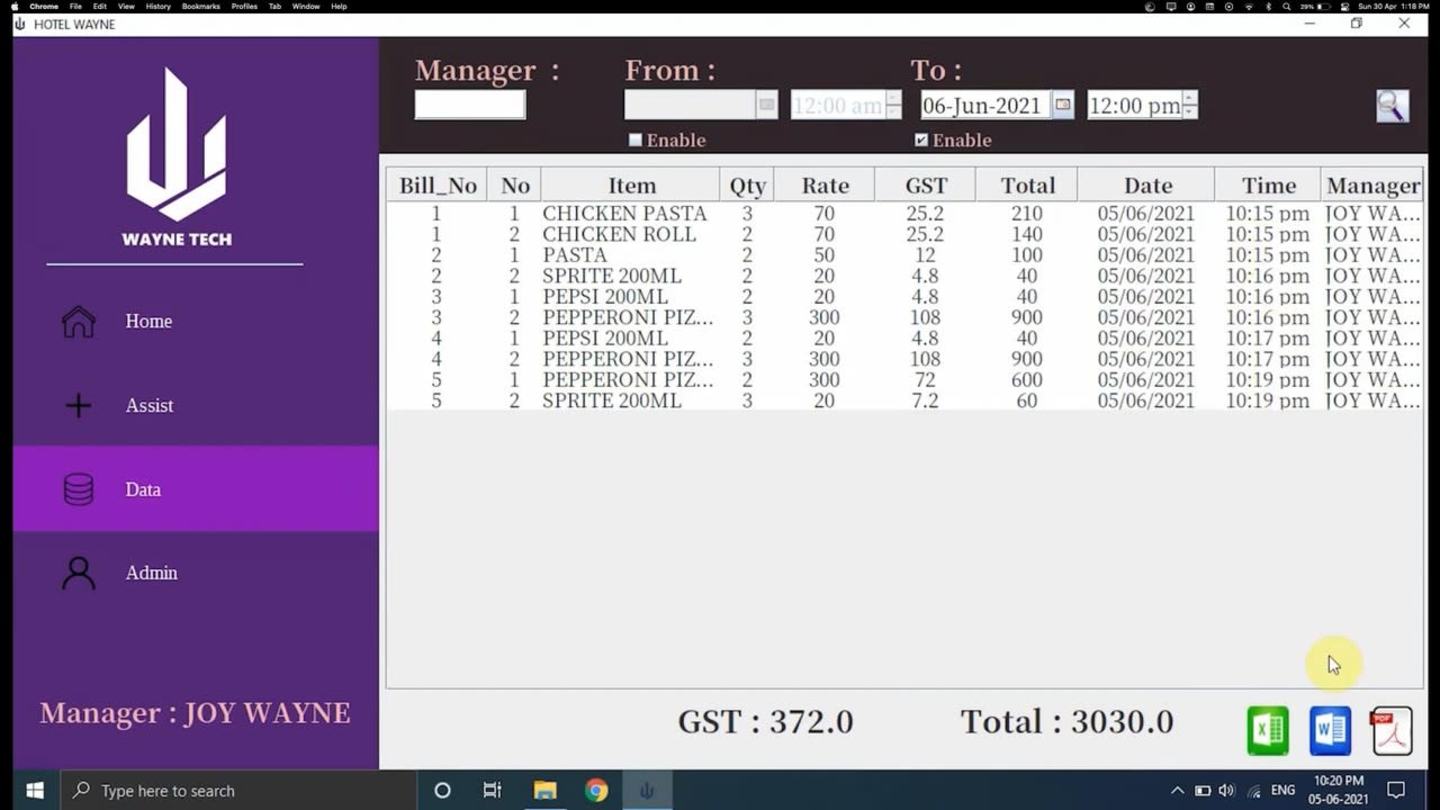Click the volume speaker tray icon
The width and height of the screenshot is (1440, 810).
point(1227,790)
